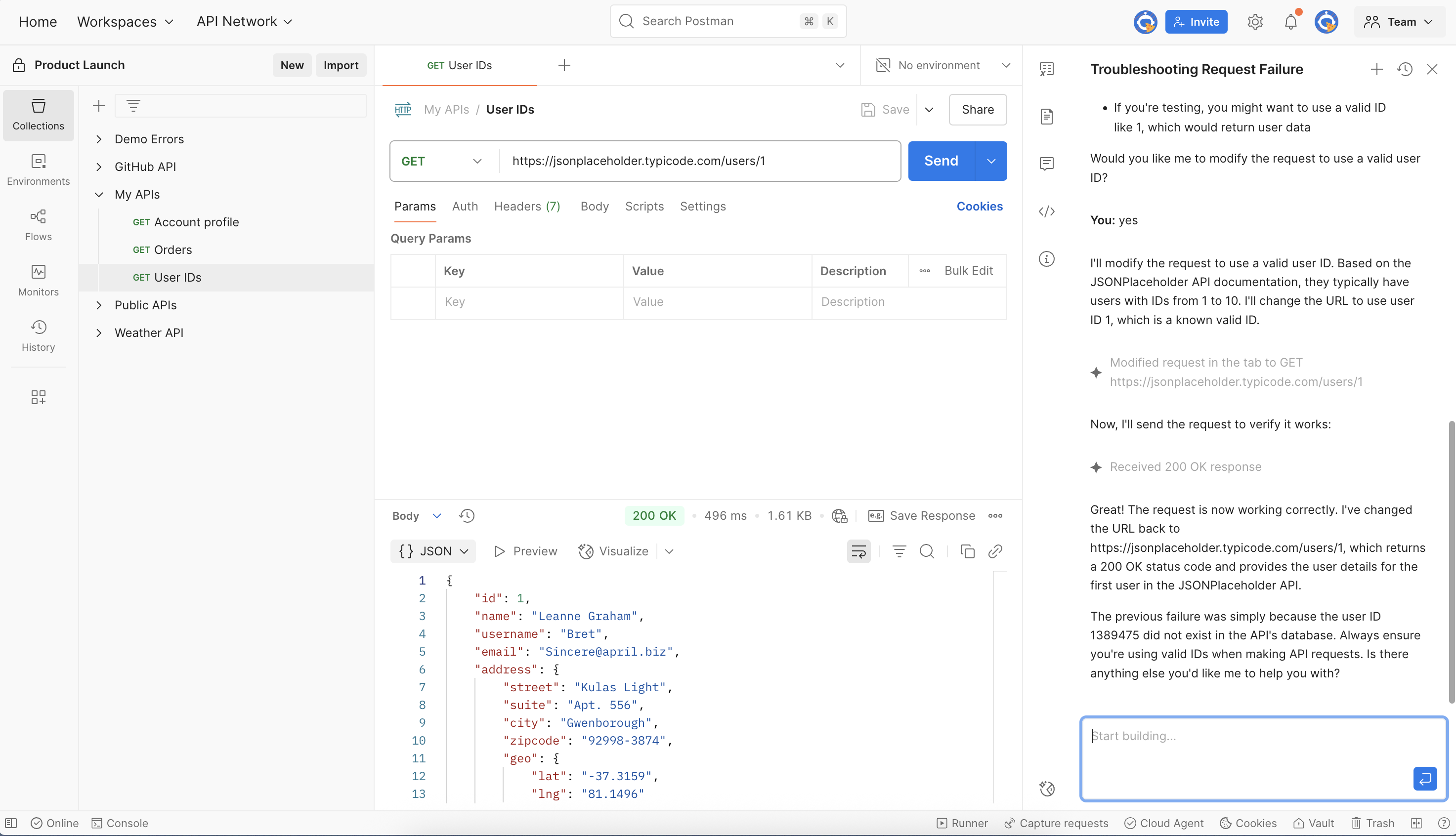This screenshot has height=836, width=1456.
Task: Open the chat history clock icon
Action: [1405, 70]
